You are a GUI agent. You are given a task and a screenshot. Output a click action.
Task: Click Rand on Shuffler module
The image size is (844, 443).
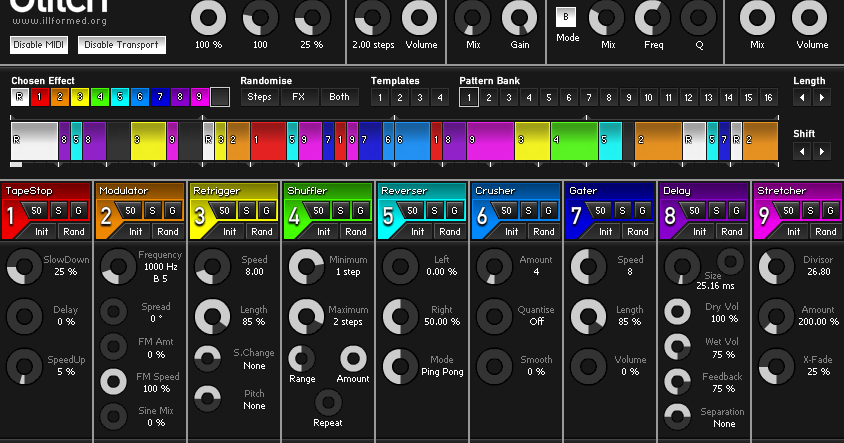(x=356, y=231)
